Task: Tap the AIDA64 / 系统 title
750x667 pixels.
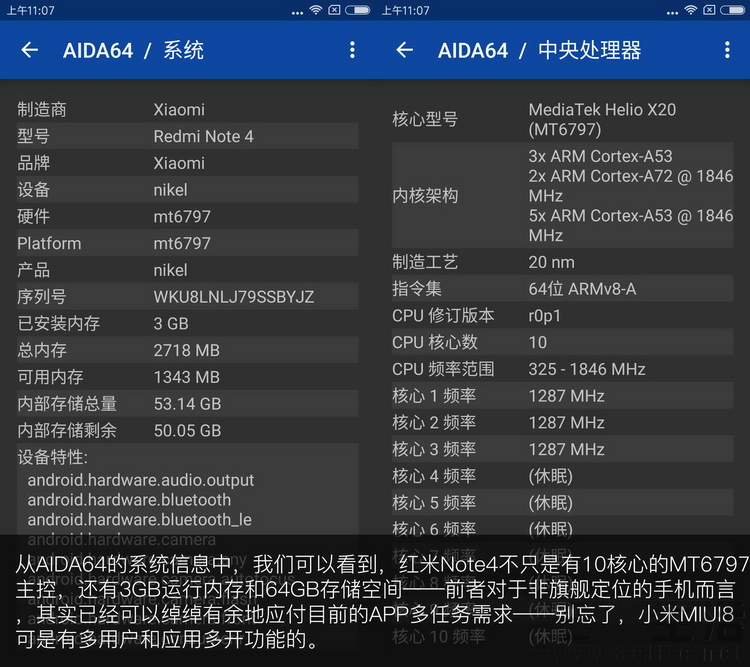Action: click(x=133, y=50)
